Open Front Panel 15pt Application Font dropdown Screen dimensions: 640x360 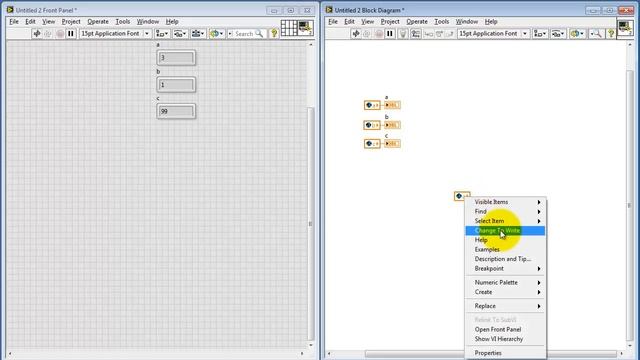pyautogui.click(x=116, y=33)
